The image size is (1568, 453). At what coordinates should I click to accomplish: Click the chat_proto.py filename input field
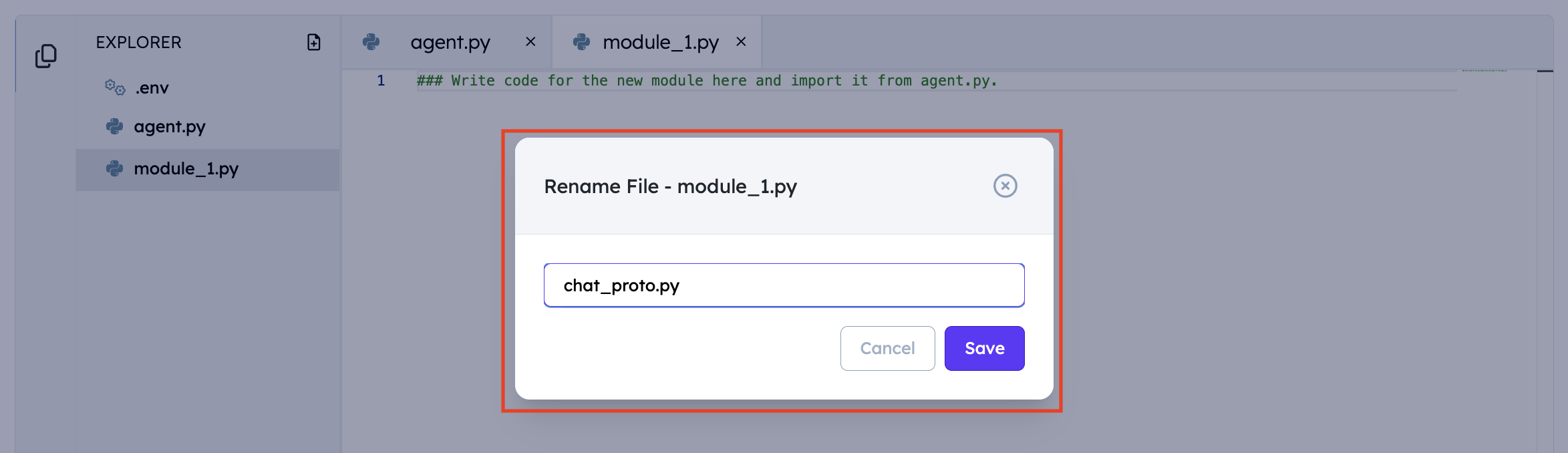[784, 285]
